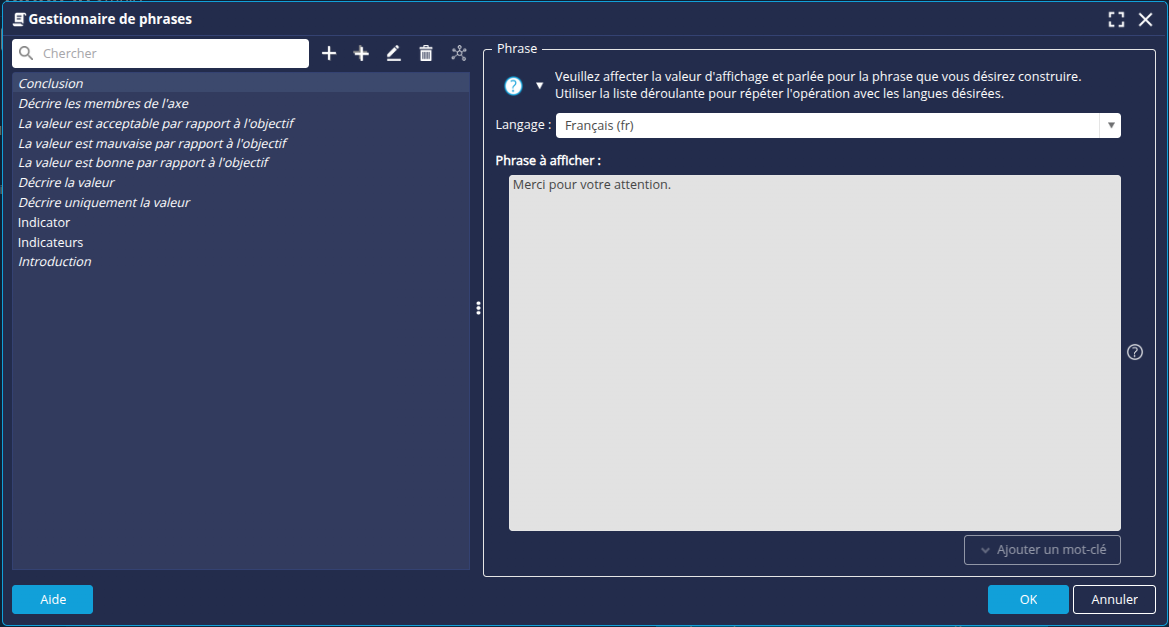Choose the 'Indicateurs' entry in the list
This screenshot has height=627, width=1169.
[x=51, y=242]
